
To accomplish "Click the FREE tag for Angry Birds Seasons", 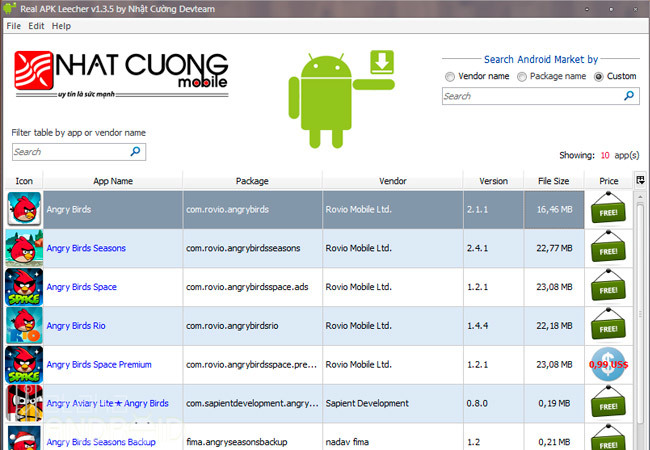I will tap(608, 247).
